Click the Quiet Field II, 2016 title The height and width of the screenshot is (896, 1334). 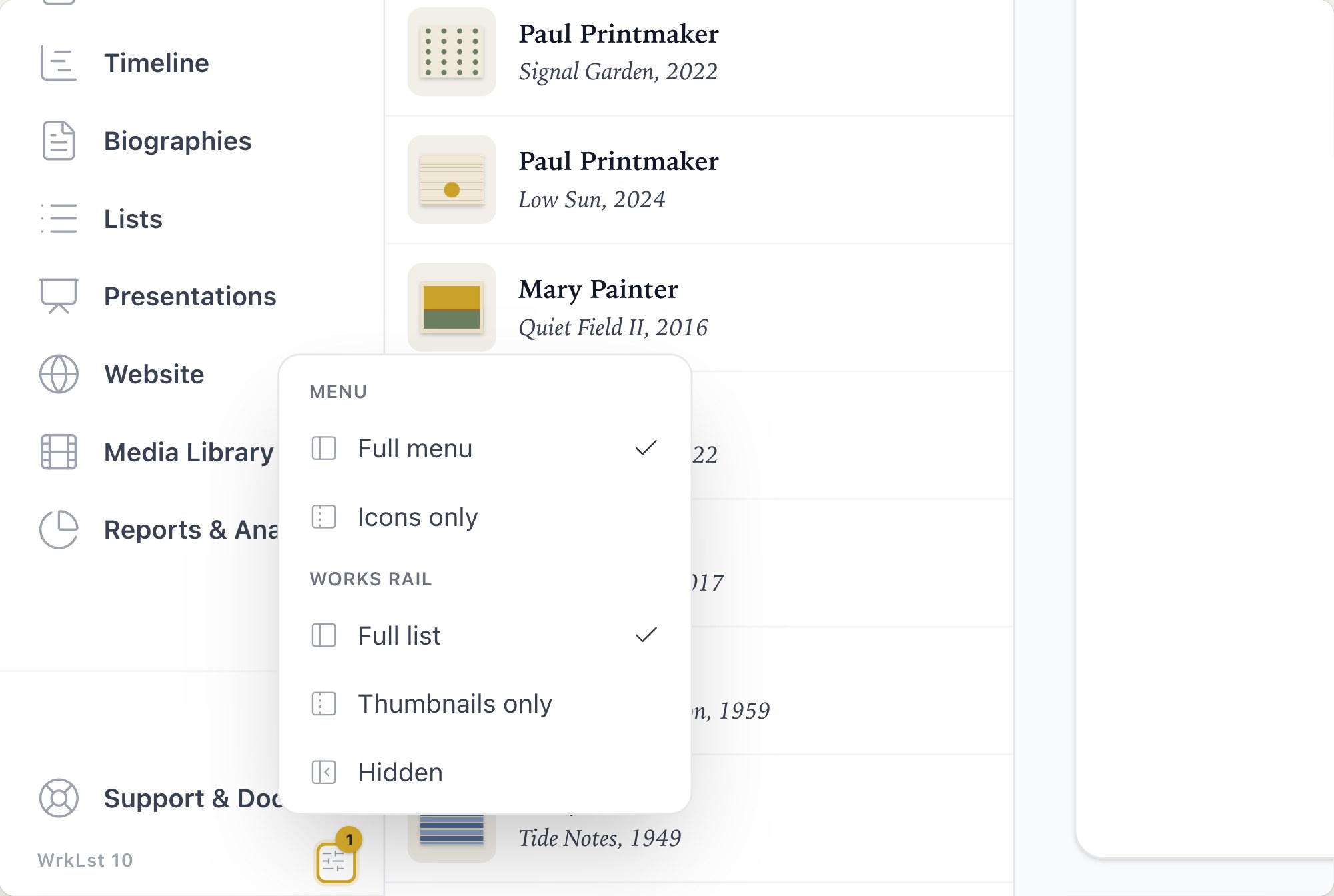pyautogui.click(x=613, y=327)
